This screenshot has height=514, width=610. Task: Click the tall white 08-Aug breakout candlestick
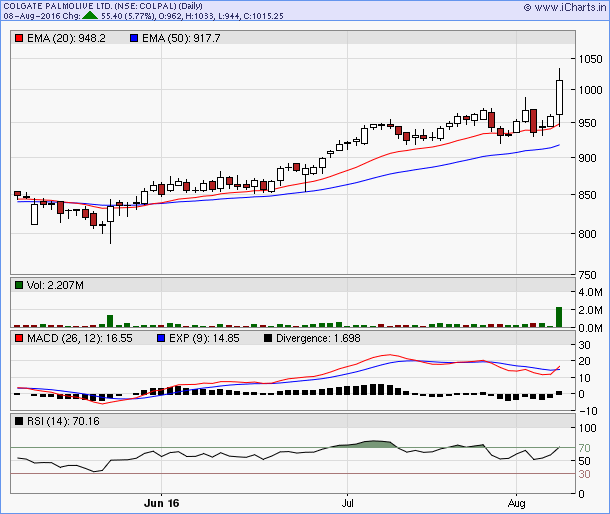click(x=559, y=97)
